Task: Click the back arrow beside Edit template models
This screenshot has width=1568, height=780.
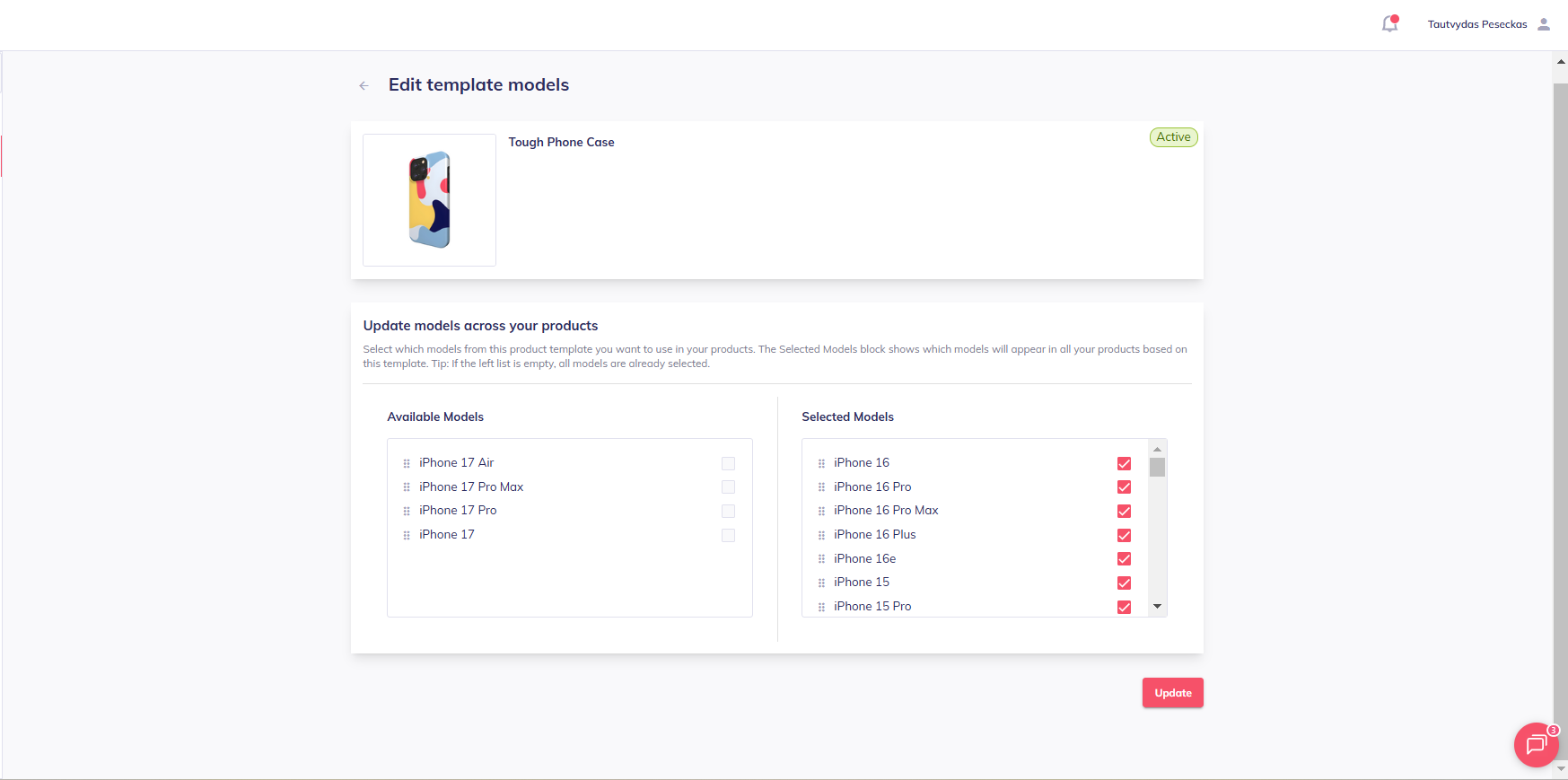Action: (x=364, y=86)
